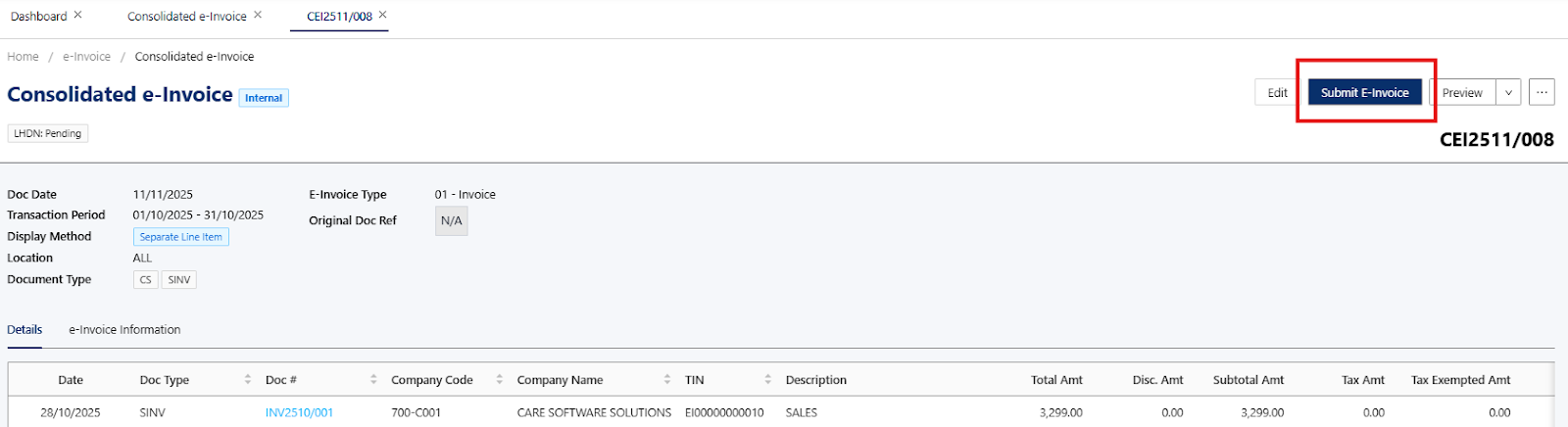Click the Separate Line Item tag
The image size is (1568, 427).
(180, 237)
